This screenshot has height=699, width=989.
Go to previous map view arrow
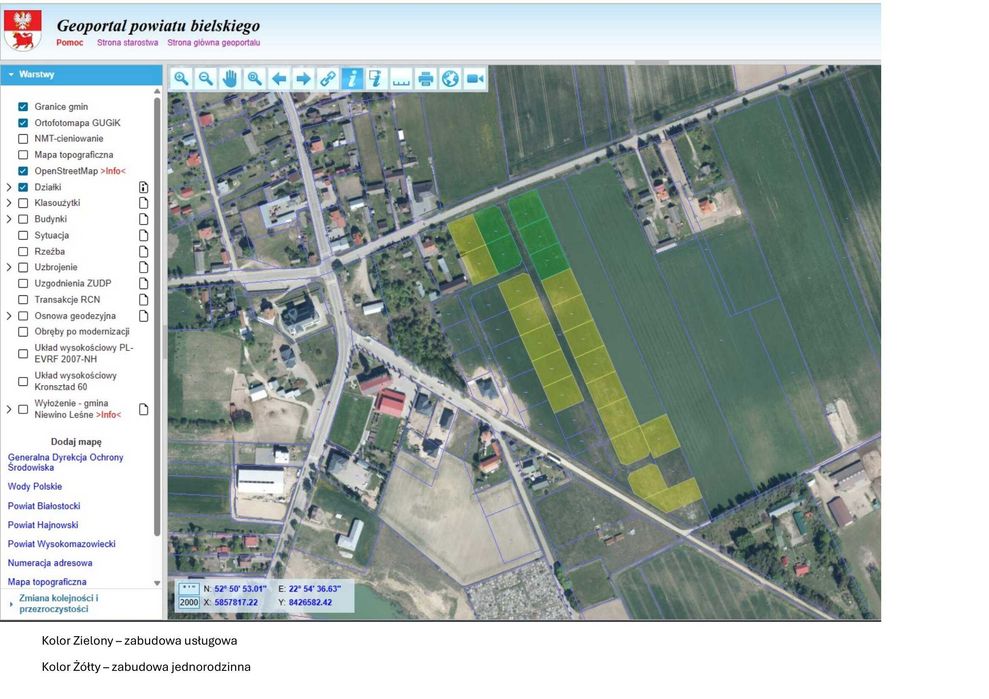[279, 79]
